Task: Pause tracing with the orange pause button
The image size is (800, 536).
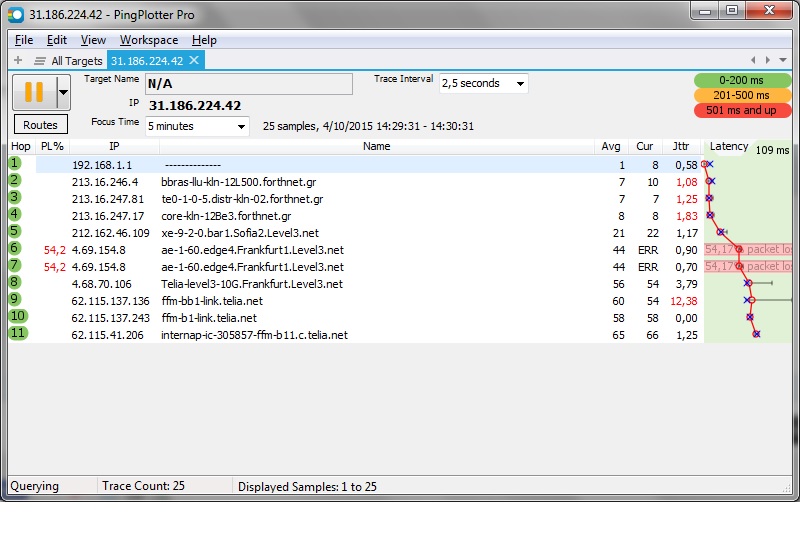Action: (x=34, y=92)
